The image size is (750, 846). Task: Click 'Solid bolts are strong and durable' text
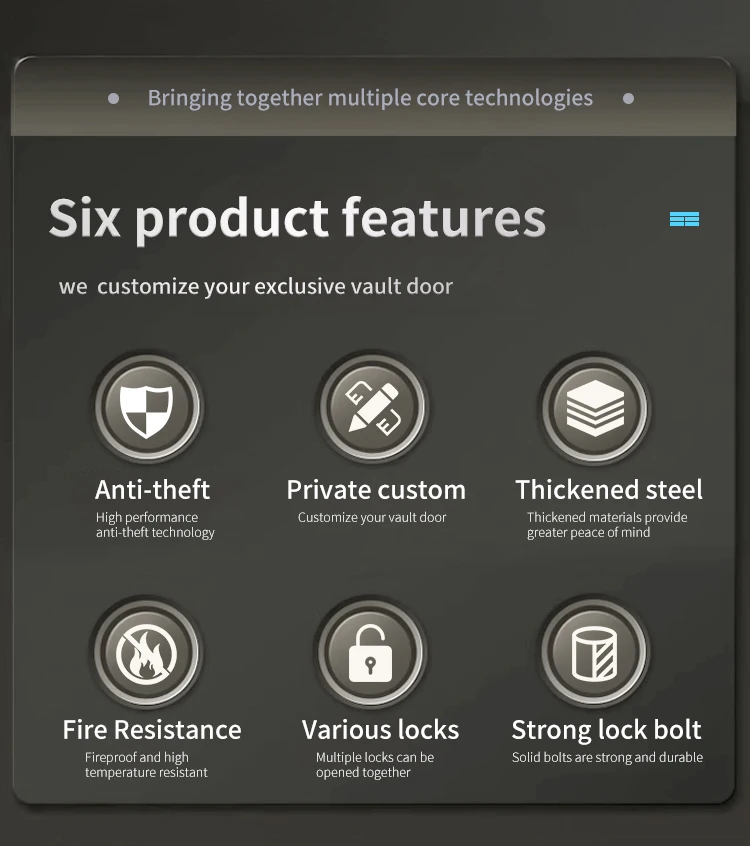point(607,758)
